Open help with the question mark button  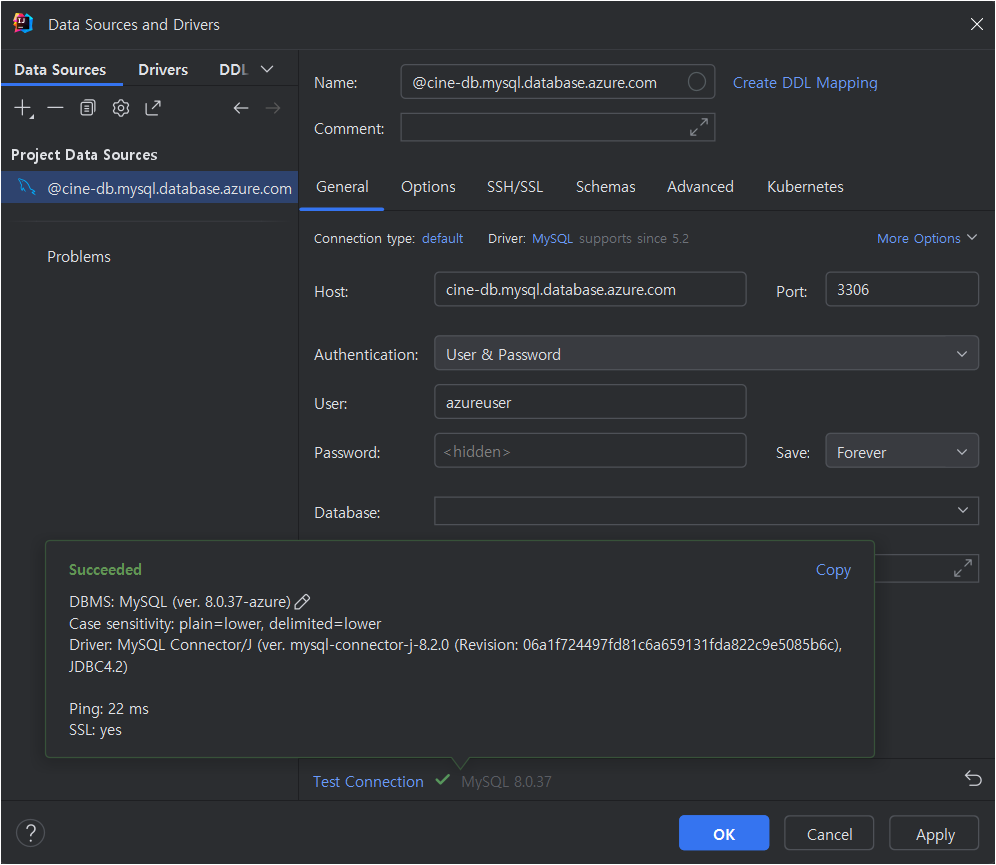[x=30, y=833]
